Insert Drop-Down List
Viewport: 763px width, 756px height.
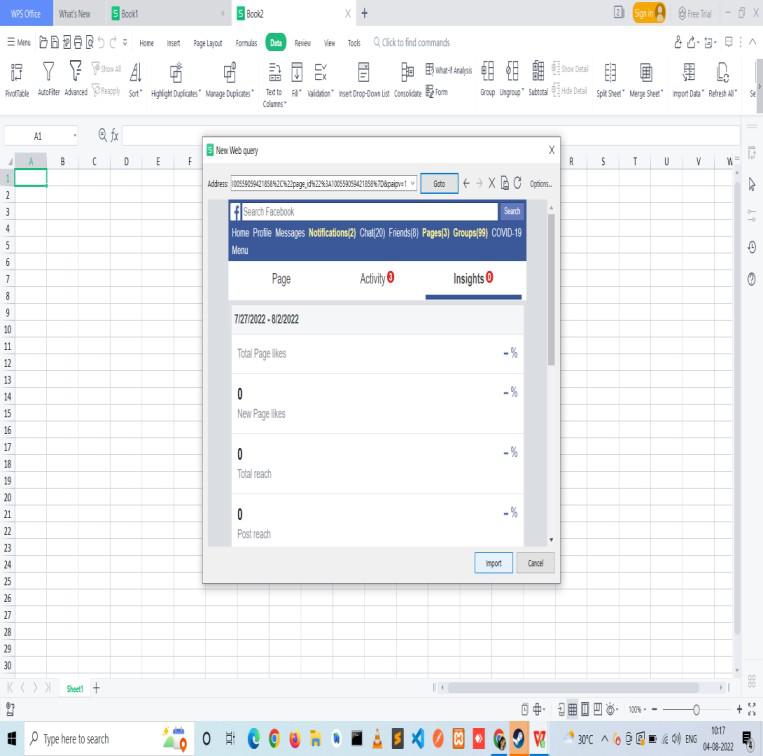click(363, 79)
